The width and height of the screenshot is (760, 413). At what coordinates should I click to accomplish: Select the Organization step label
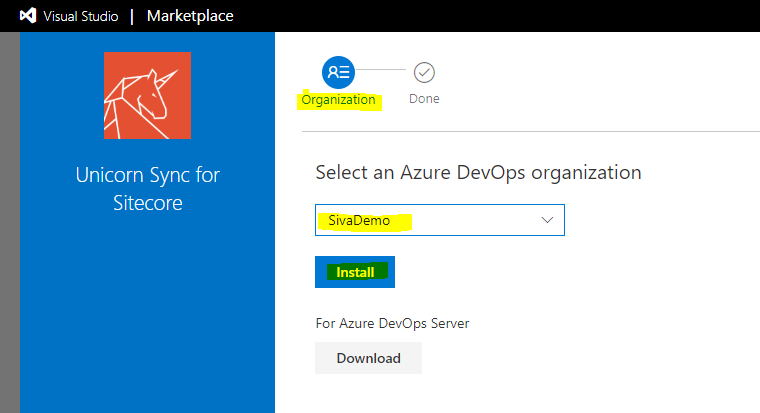338,100
